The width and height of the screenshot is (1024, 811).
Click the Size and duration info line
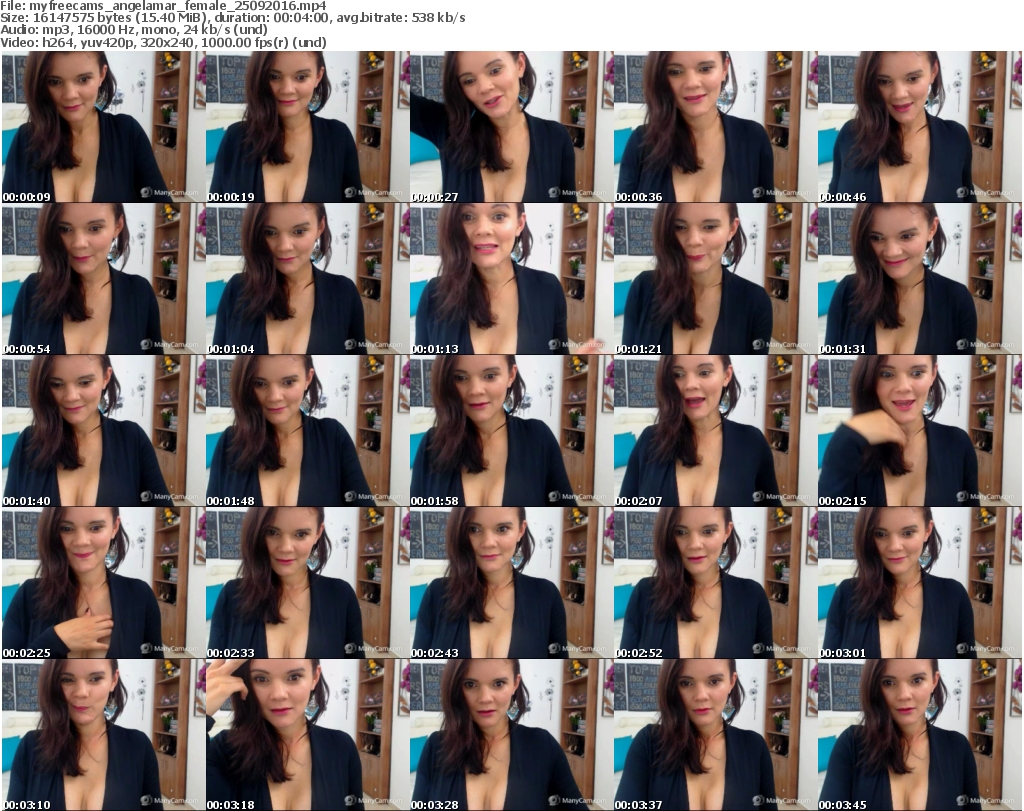(233, 18)
